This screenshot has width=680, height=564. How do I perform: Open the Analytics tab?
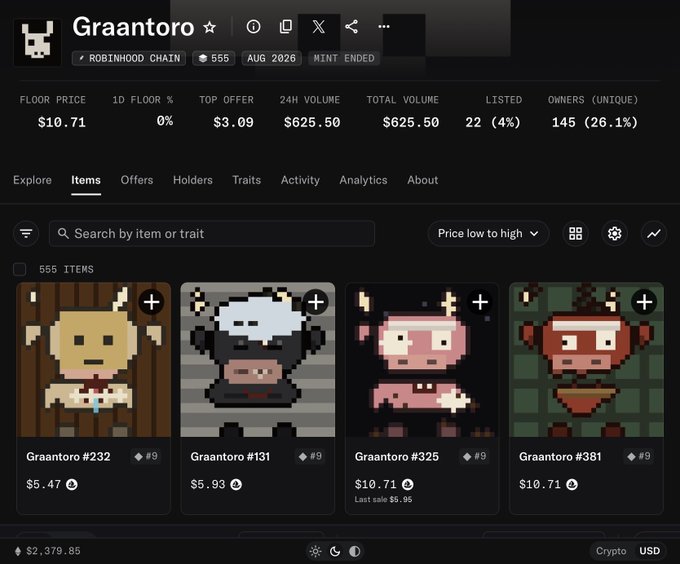point(363,180)
